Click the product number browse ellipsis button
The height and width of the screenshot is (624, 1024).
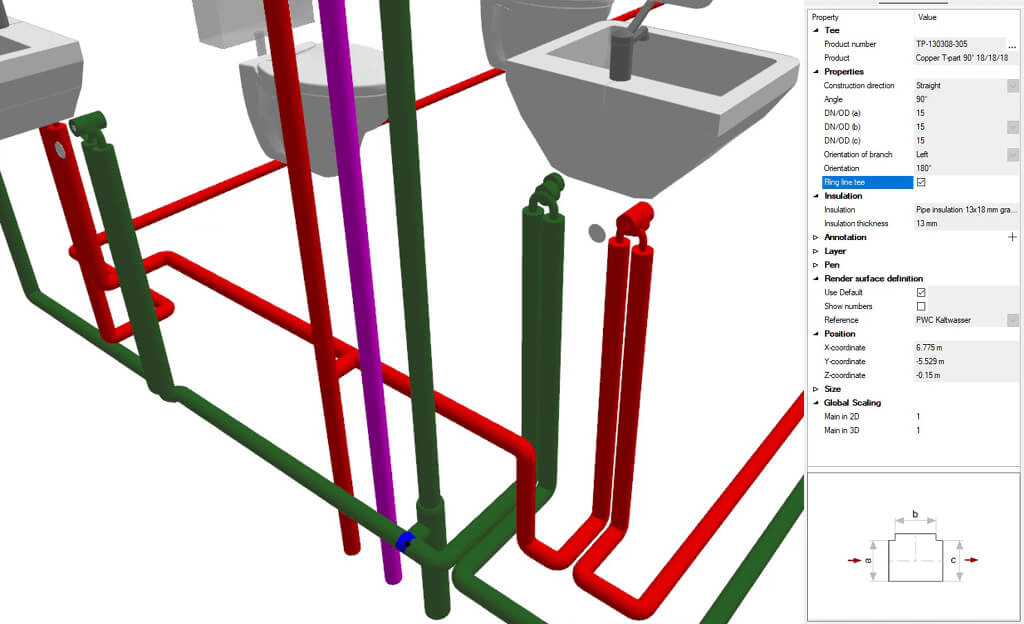[x=1012, y=45]
